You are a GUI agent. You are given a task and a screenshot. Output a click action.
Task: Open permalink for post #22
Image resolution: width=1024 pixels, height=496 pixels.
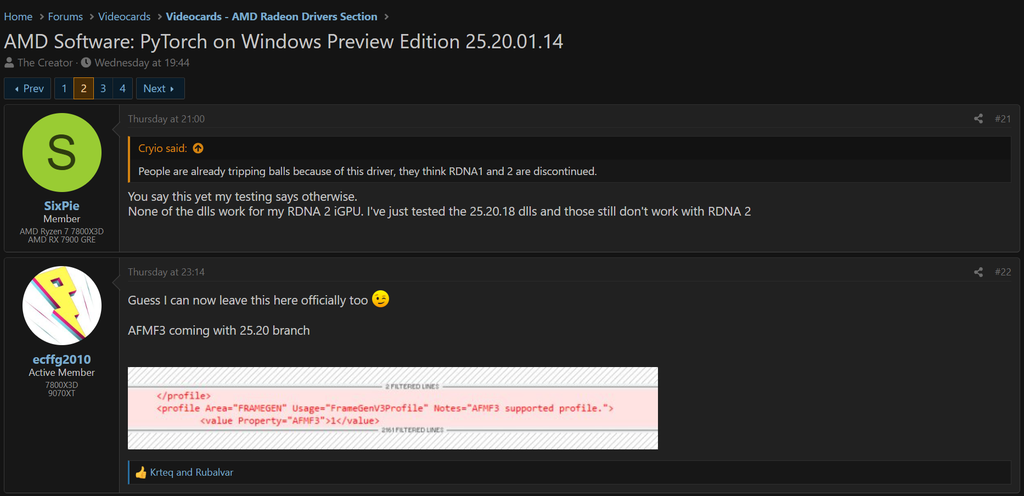coord(1002,271)
